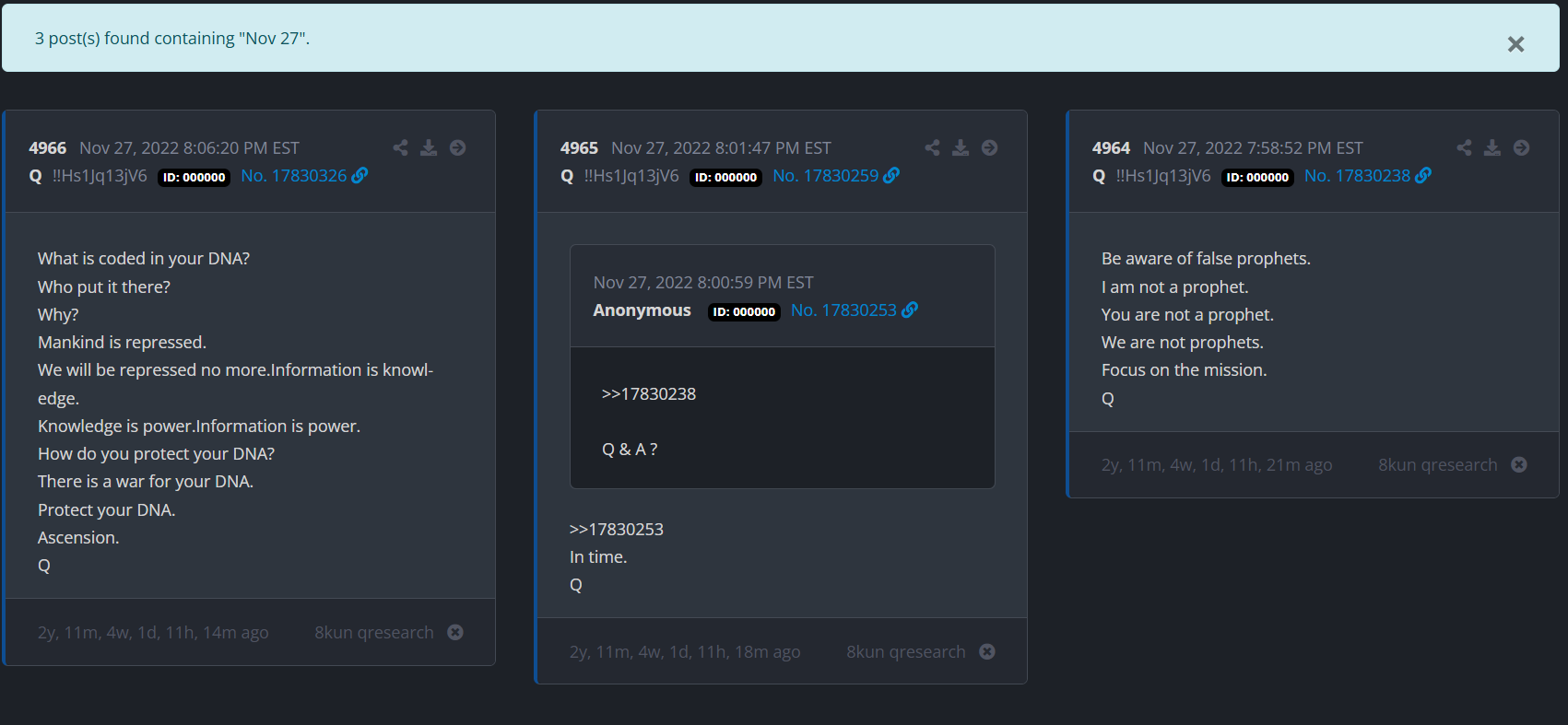Download post 4964 as an image
This screenshot has height=725, width=1568.
point(1492,147)
